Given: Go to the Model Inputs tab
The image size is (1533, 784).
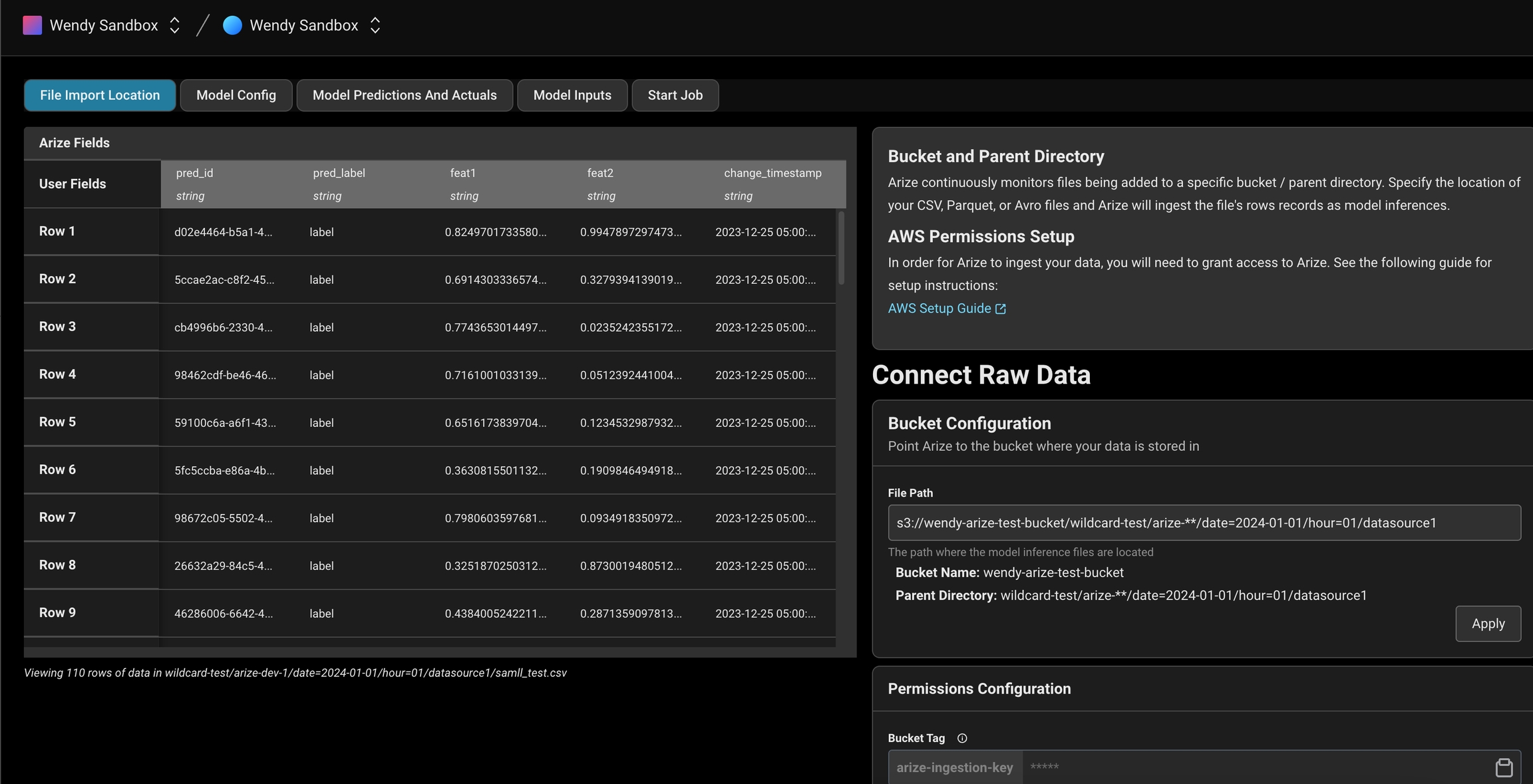Looking at the screenshot, I should click(572, 95).
